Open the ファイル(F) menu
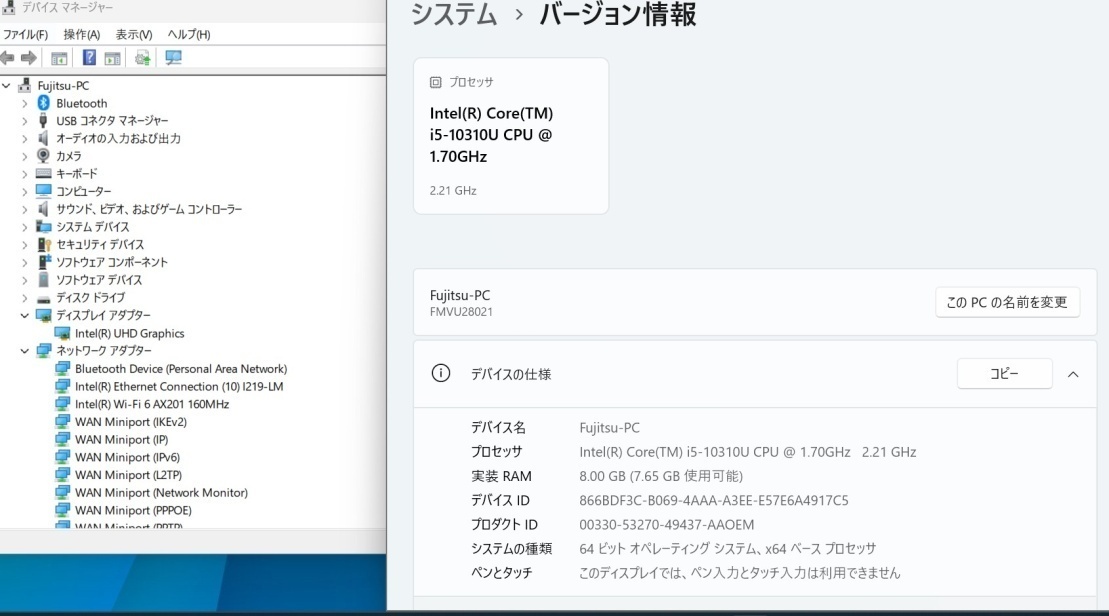This screenshot has height=616, width=1109. point(25,35)
